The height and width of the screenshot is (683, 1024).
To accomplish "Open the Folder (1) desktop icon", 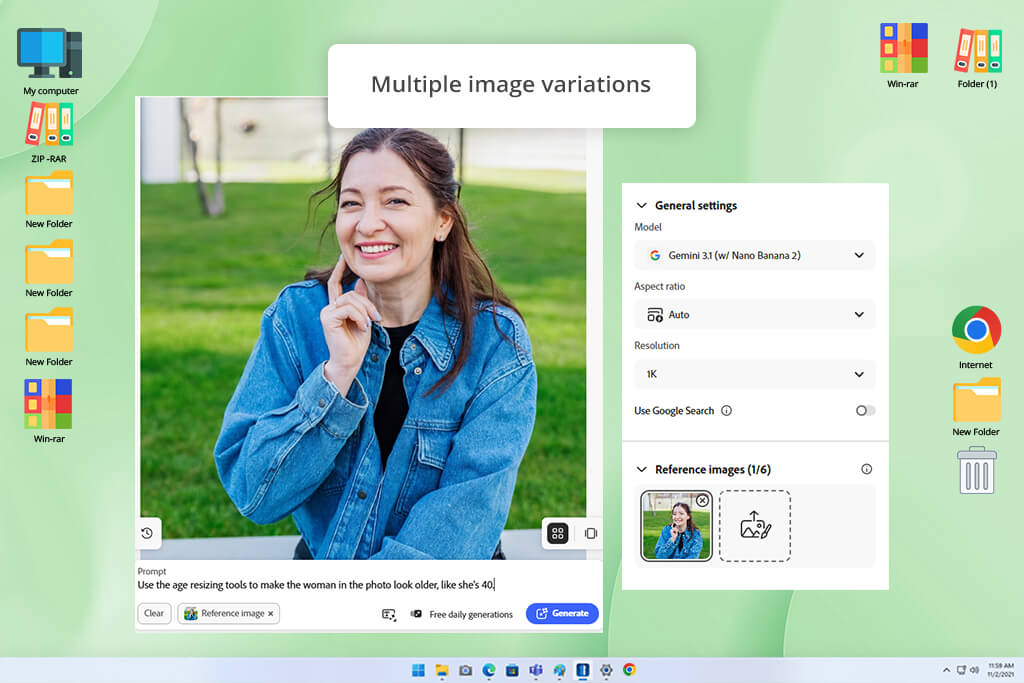I will pyautogui.click(x=977, y=57).
